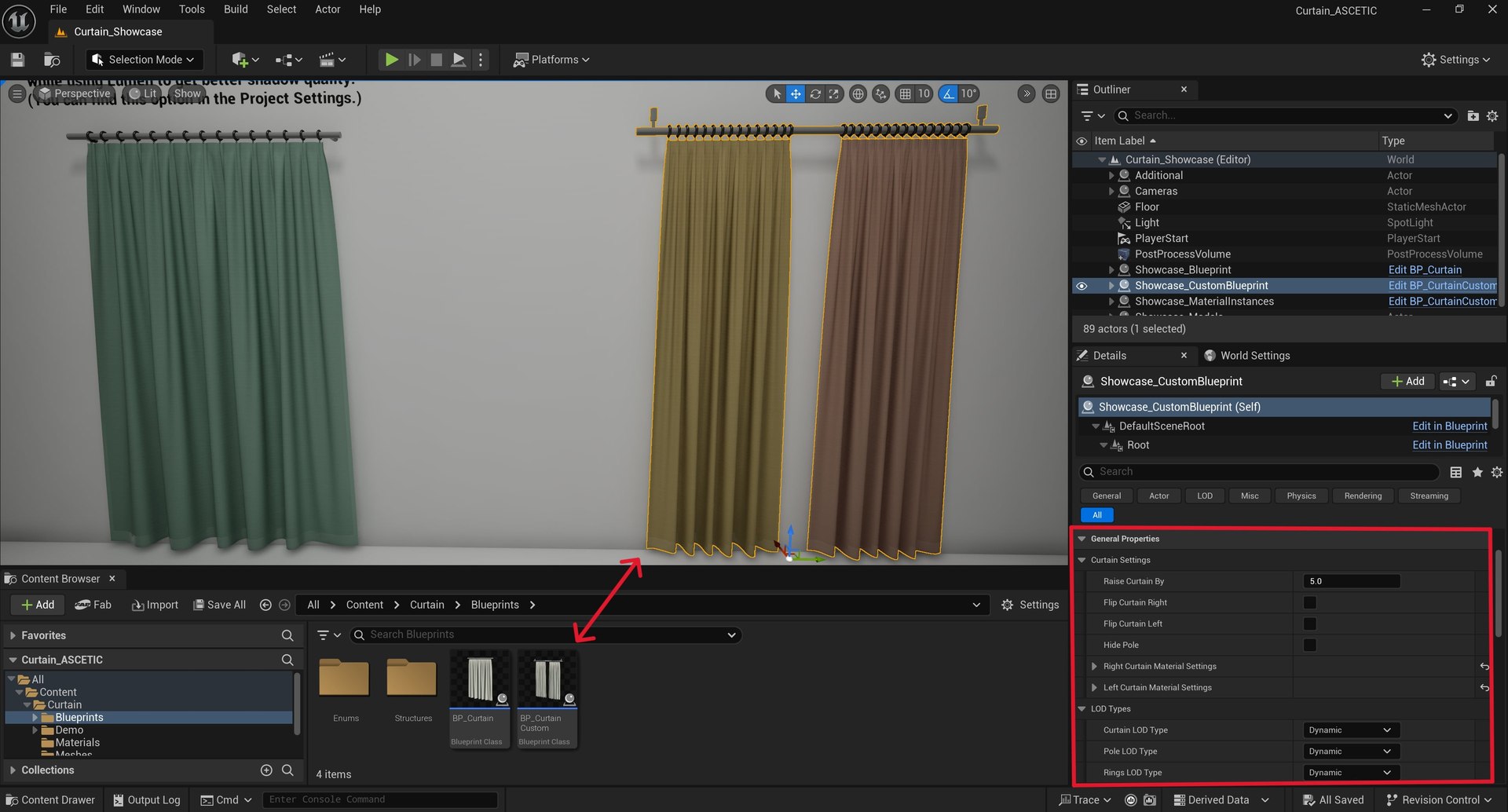Select the Floor actor in Outliner
This screenshot has height=812, width=1508.
[x=1147, y=207]
